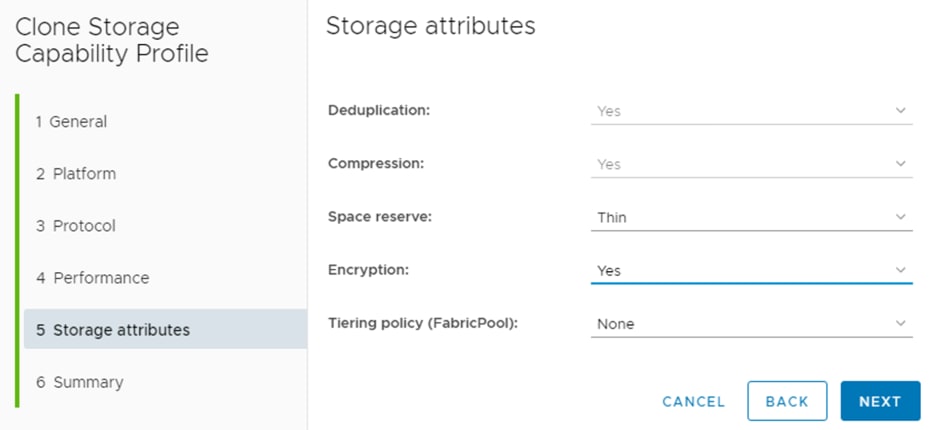Click the chevron arrow on the Compression field
Screen dimensions: 931x430
900,164
